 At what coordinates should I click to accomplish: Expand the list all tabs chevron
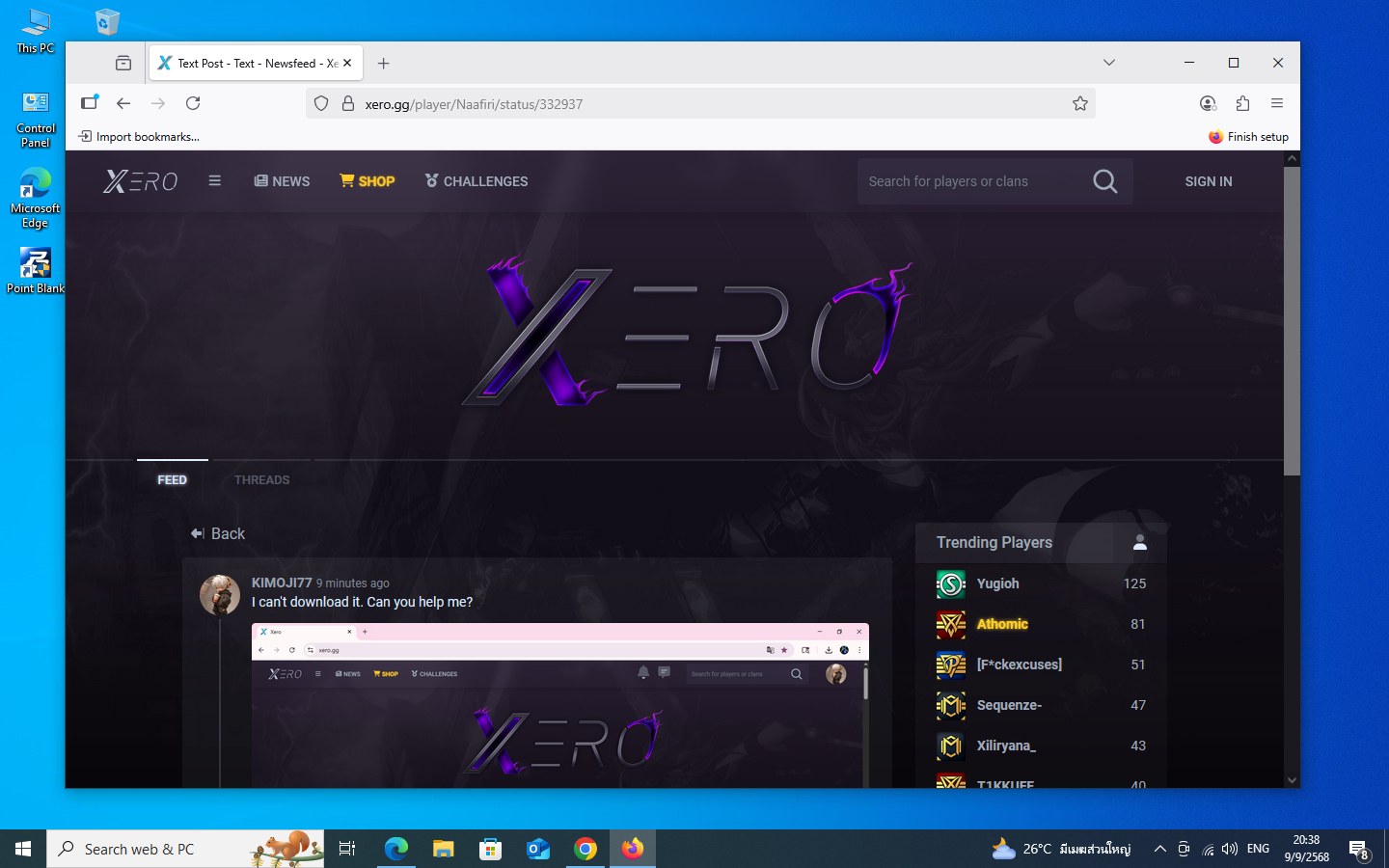1109,63
